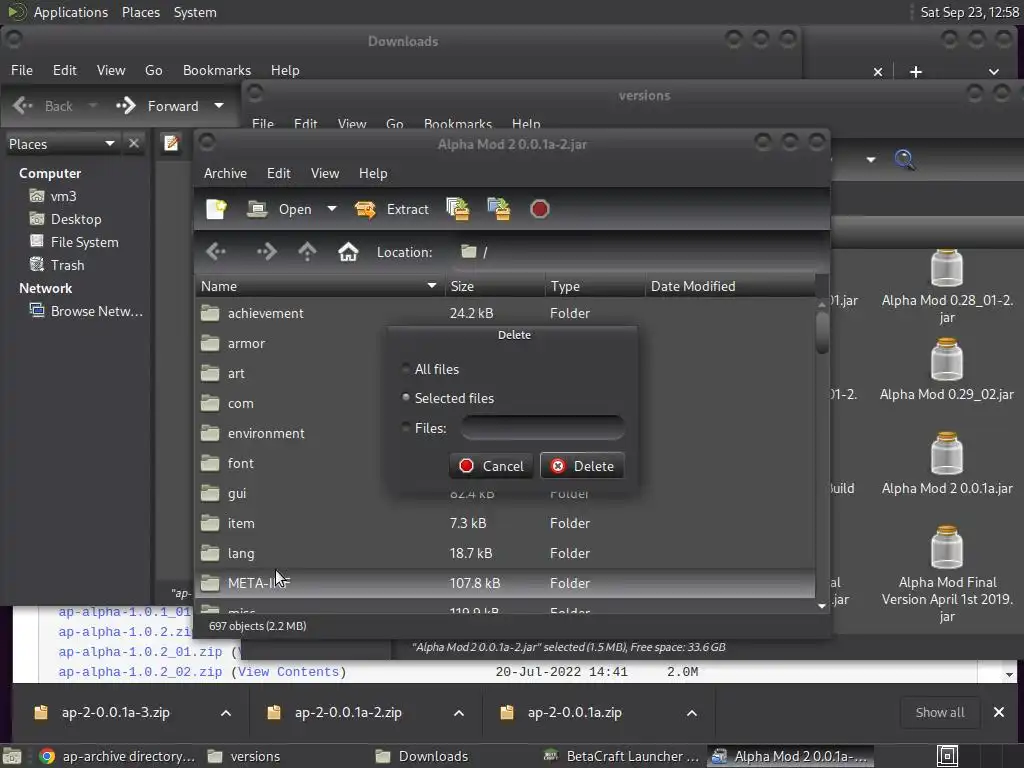Open the Edit menu in archive manager
Viewport: 1024px width, 768px height.
[x=278, y=173]
